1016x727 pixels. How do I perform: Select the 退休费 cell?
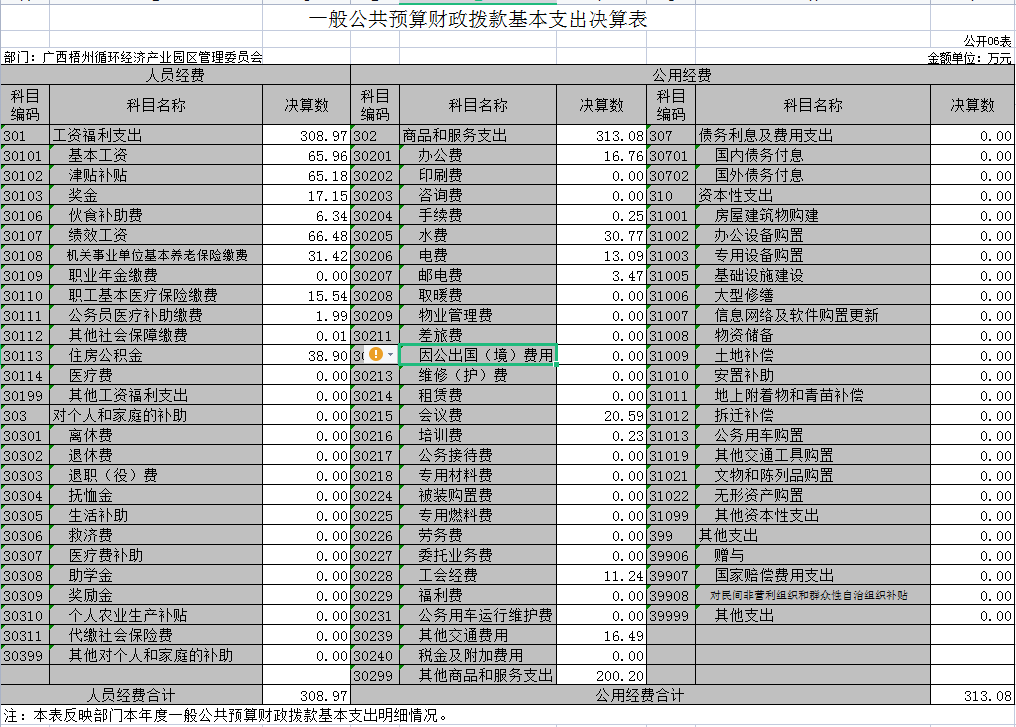click(156, 456)
